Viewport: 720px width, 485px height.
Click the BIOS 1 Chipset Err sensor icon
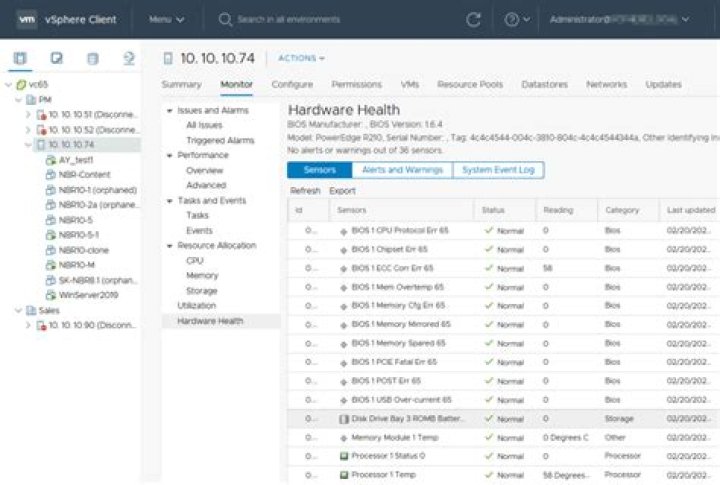(343, 250)
